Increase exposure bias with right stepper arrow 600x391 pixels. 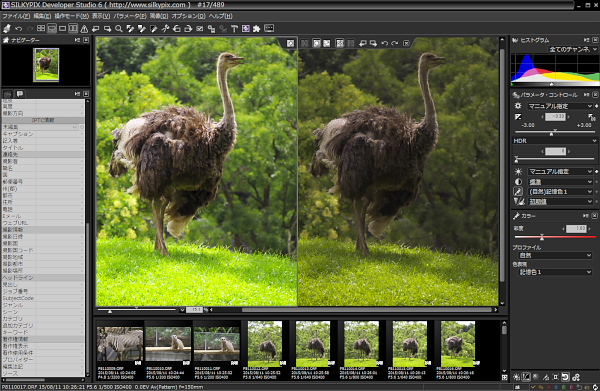[x=569, y=117]
